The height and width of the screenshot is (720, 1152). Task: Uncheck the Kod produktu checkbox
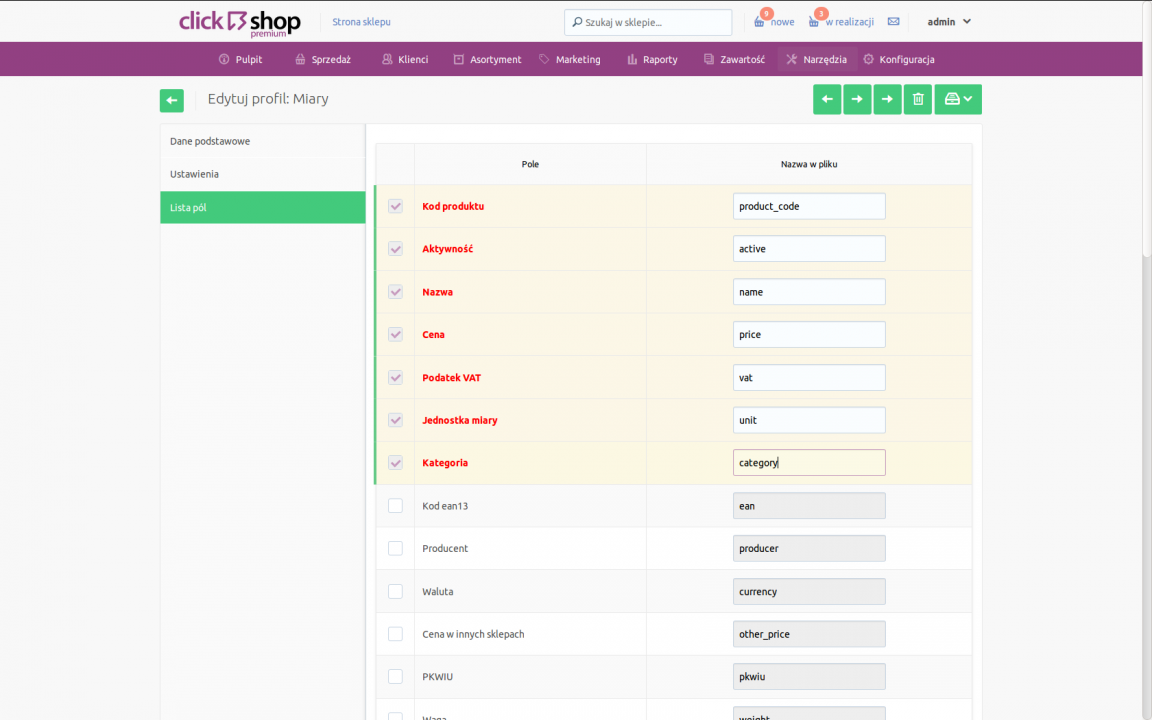pos(395,206)
